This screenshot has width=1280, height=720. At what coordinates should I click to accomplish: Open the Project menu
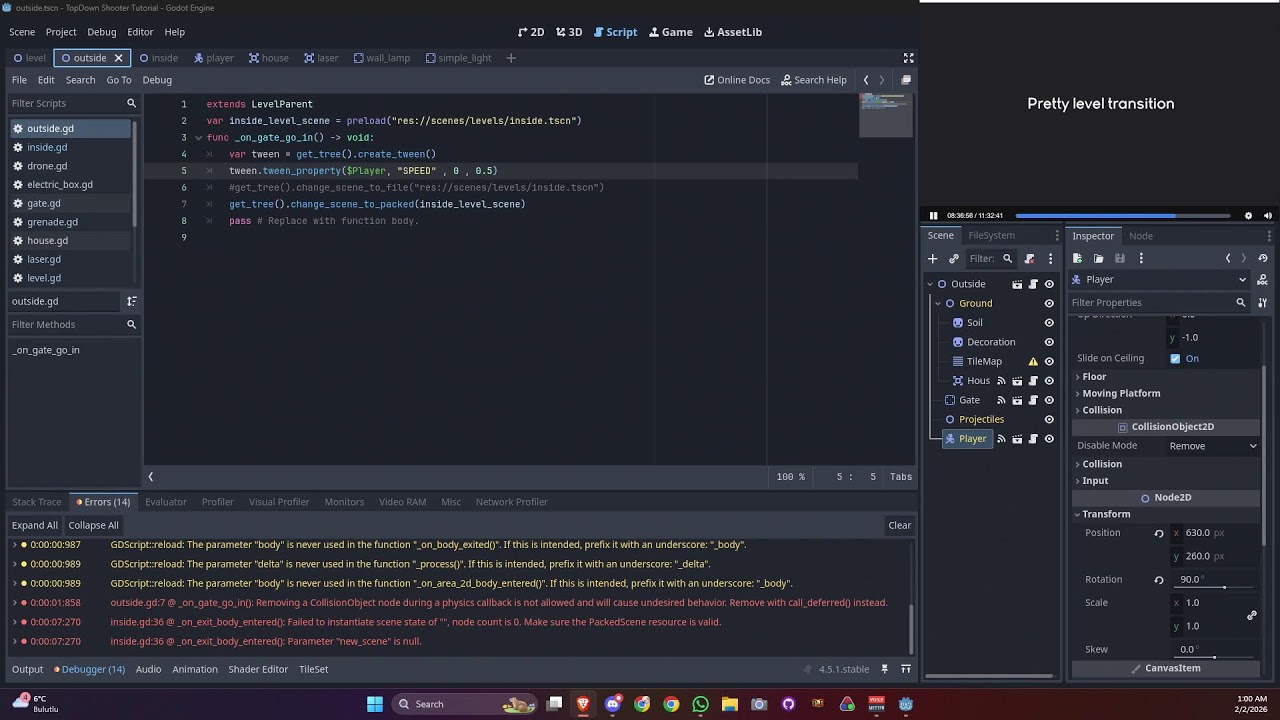(61, 32)
